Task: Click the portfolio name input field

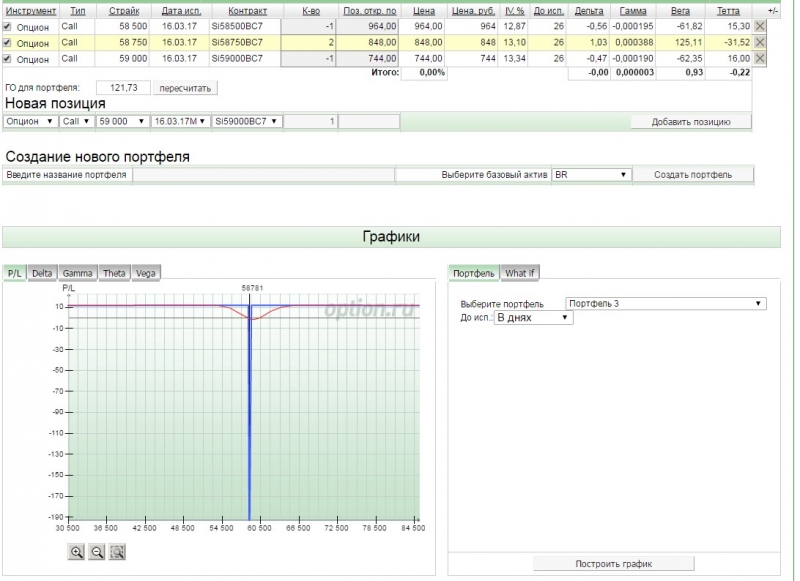Action: click(x=264, y=175)
